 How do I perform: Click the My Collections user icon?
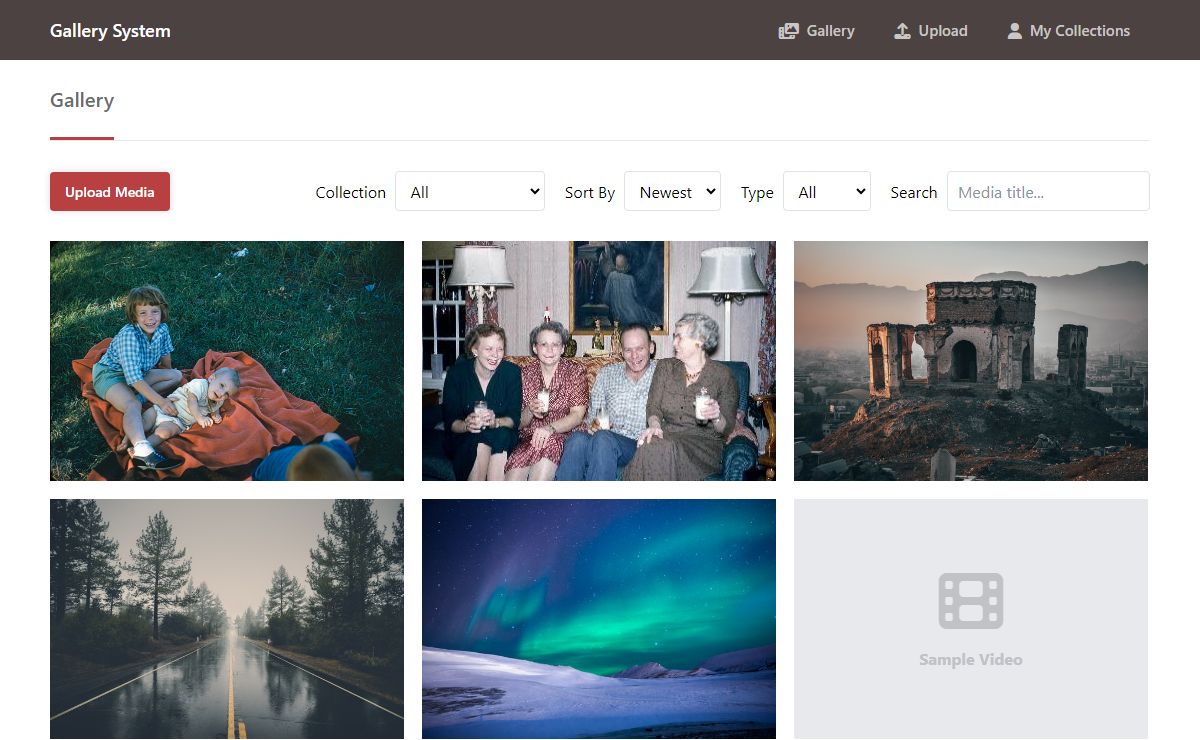(1014, 31)
